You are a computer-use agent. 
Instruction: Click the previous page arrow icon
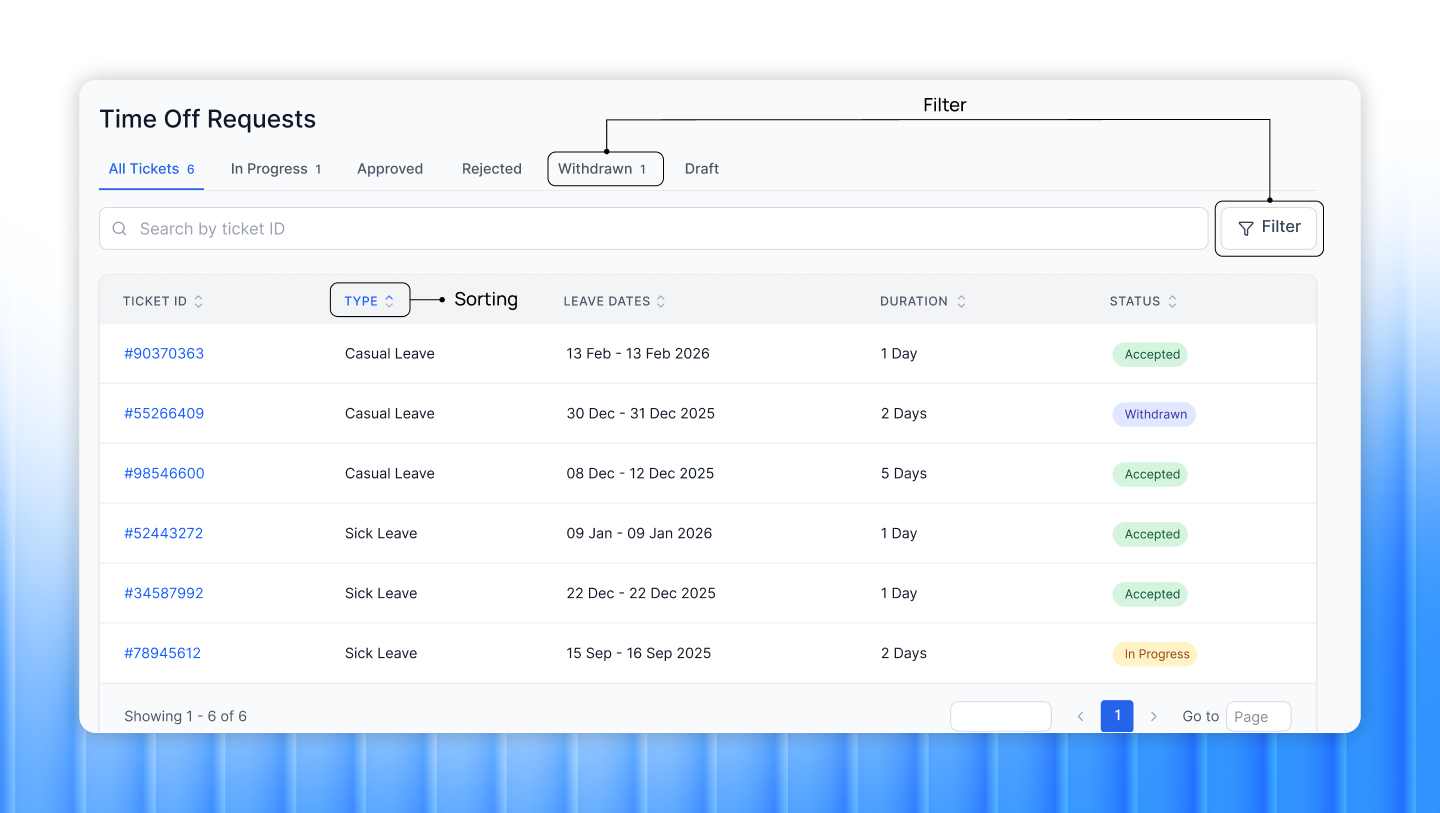1080,716
